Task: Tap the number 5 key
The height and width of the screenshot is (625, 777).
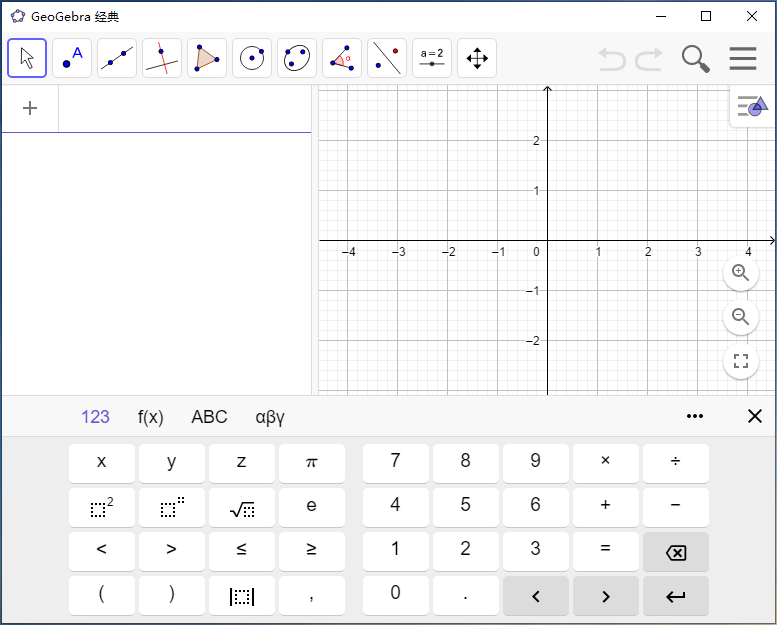Action: tap(466, 507)
